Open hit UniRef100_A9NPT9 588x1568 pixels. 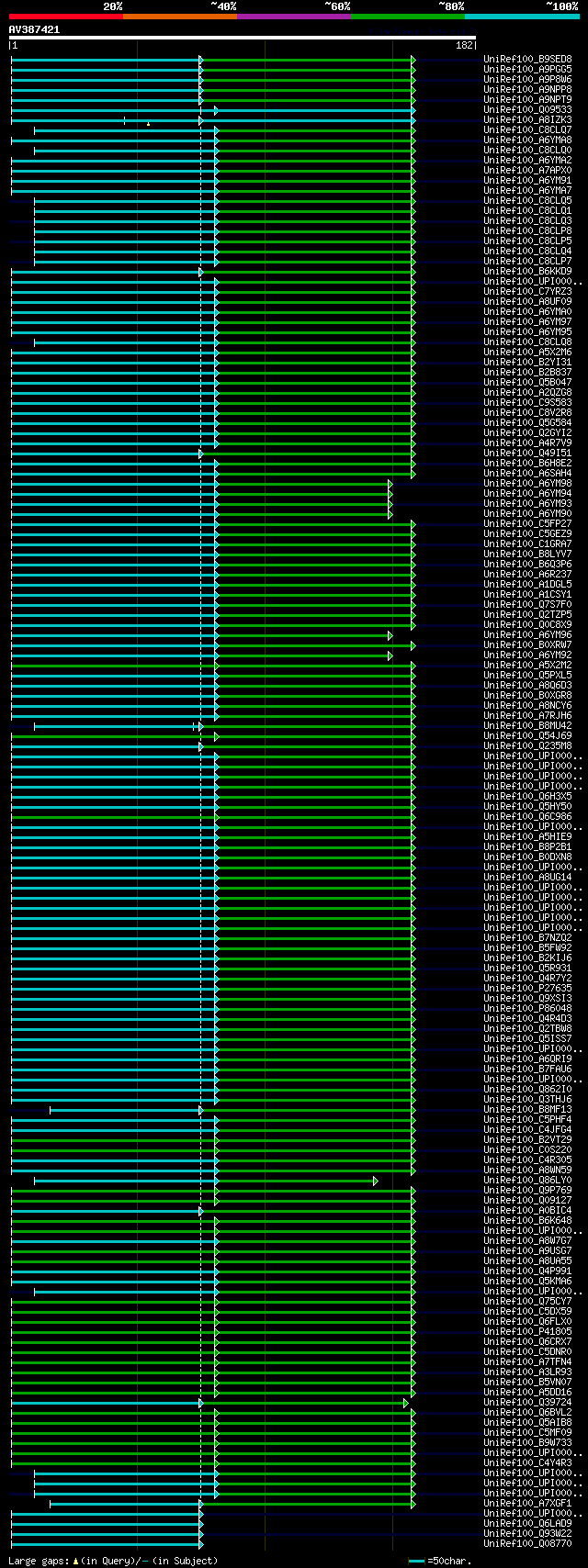(527, 100)
